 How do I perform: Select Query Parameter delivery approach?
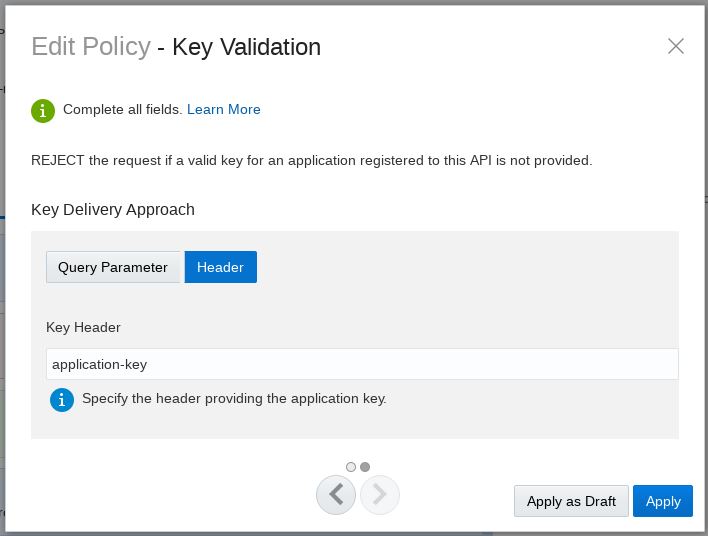click(x=113, y=267)
